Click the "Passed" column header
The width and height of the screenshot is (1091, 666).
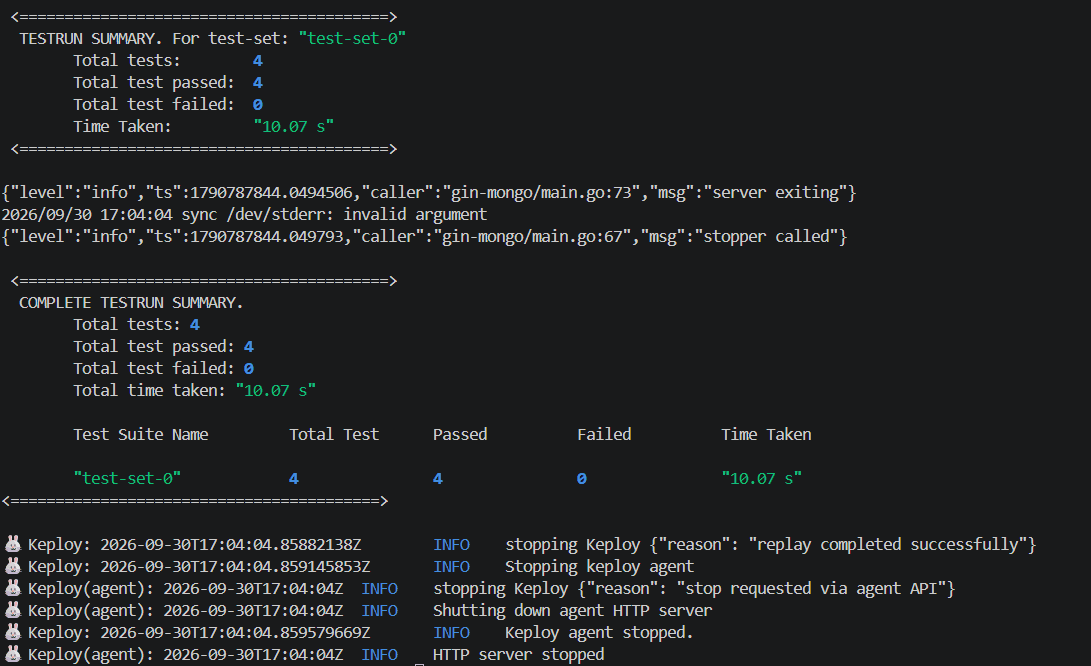[460, 434]
